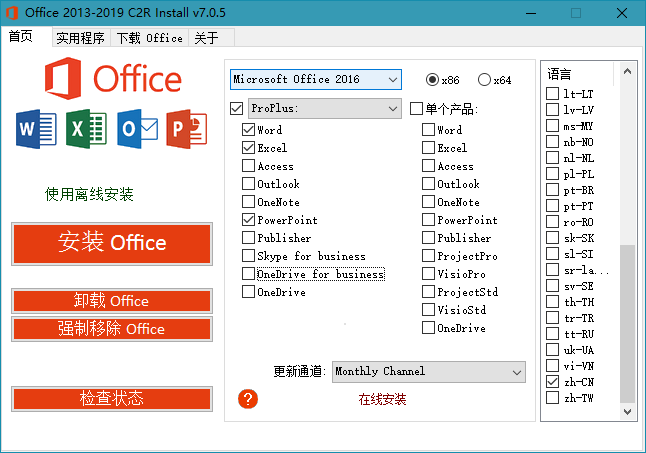Viewport: 646px width, 453px height.
Task: Select the x64 architecture radio button
Action: click(x=484, y=80)
